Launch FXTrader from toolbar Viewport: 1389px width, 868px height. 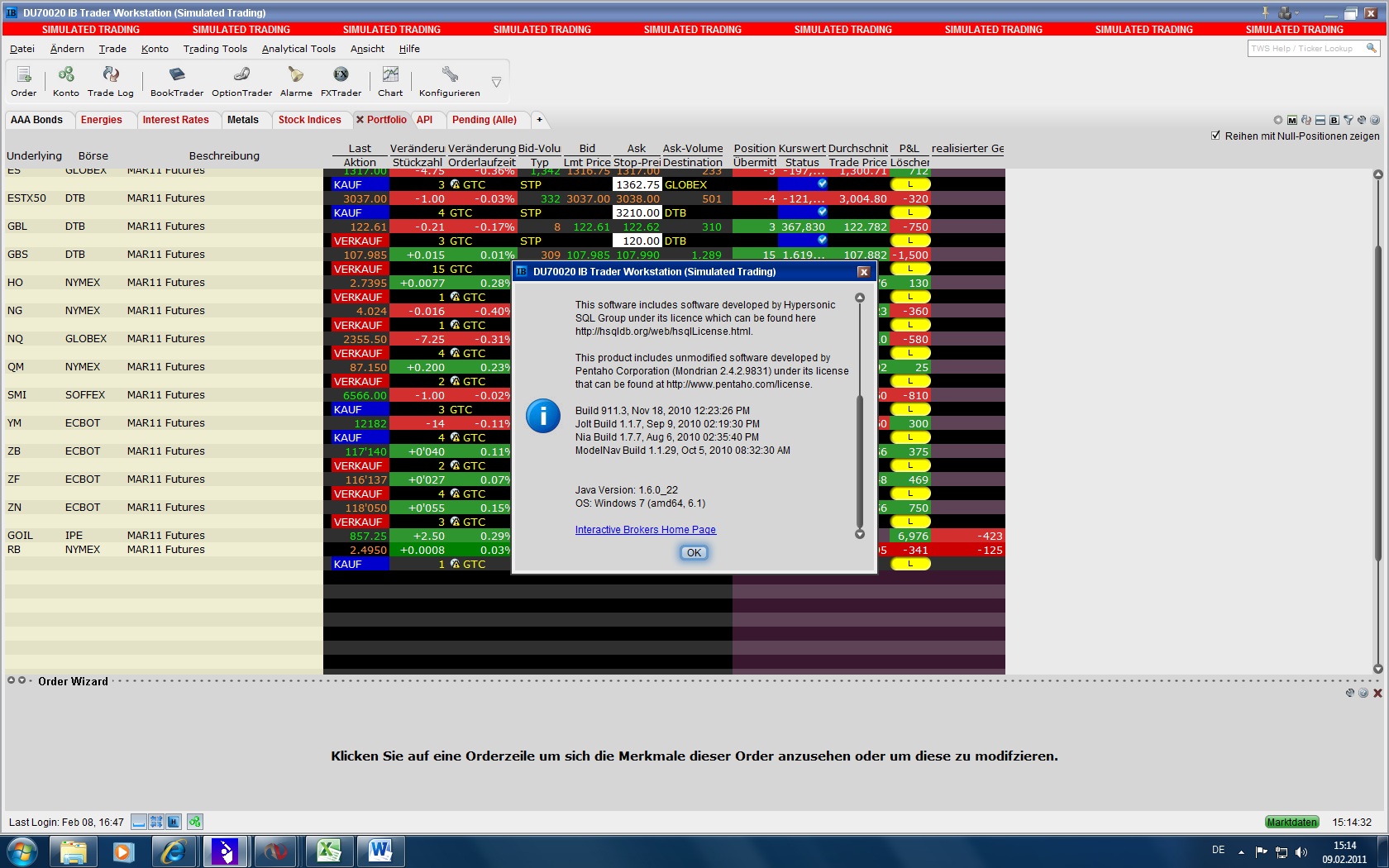tap(341, 81)
